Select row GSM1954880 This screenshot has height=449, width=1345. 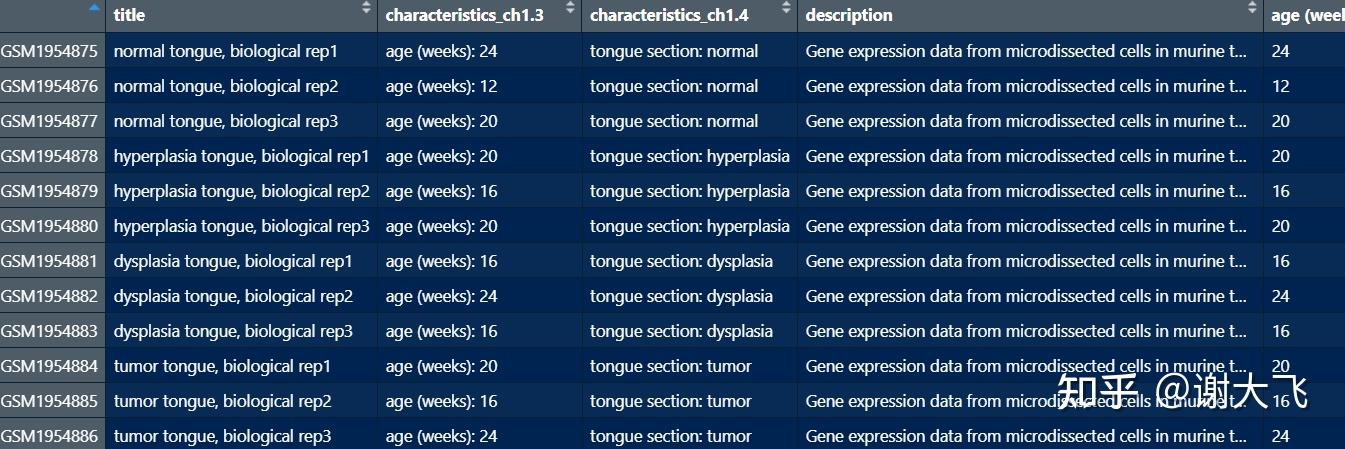pyautogui.click(x=50, y=226)
